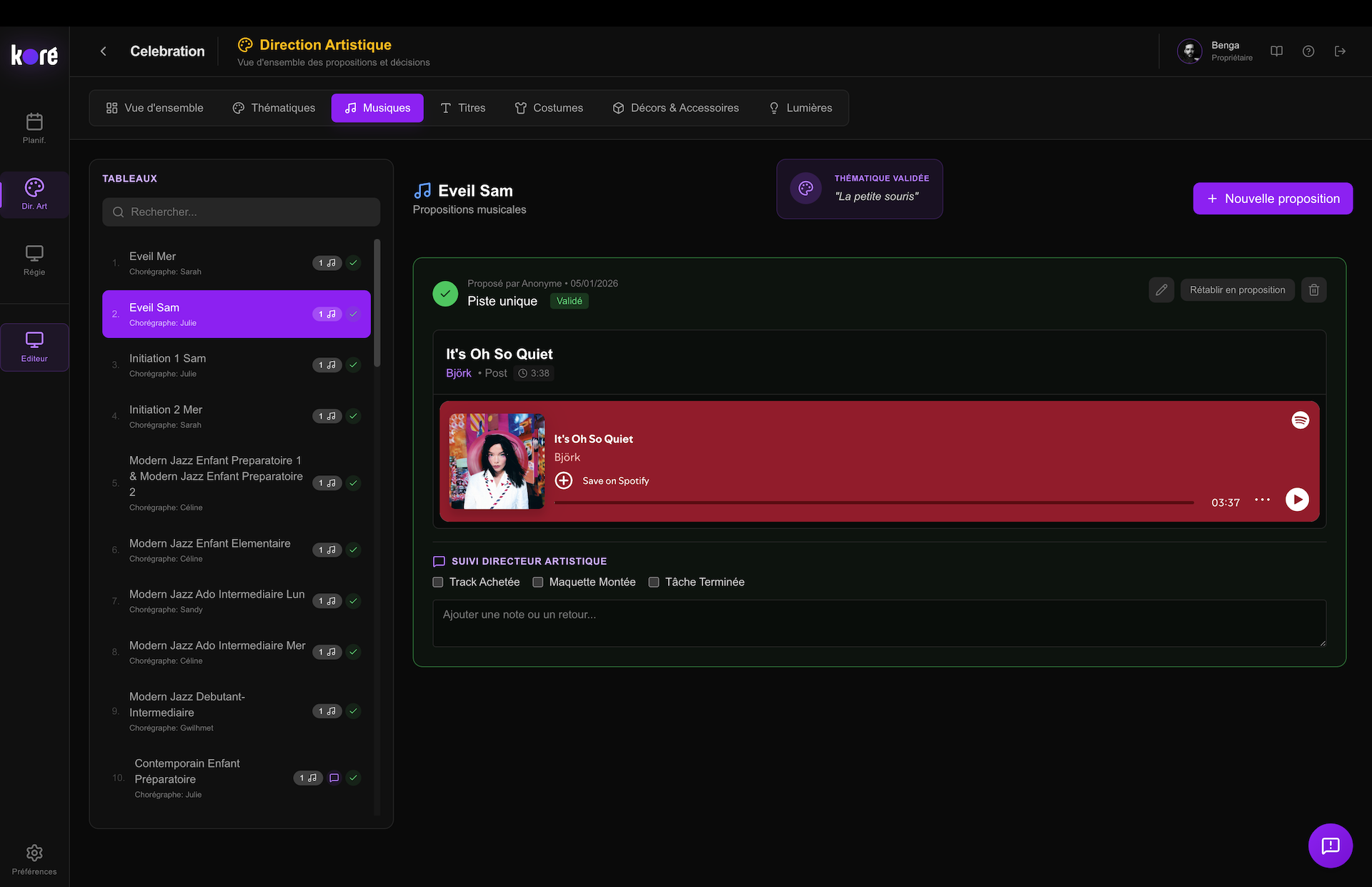Image resolution: width=1372 pixels, height=887 pixels.
Task: Open the Thématiques tab
Action: click(274, 108)
